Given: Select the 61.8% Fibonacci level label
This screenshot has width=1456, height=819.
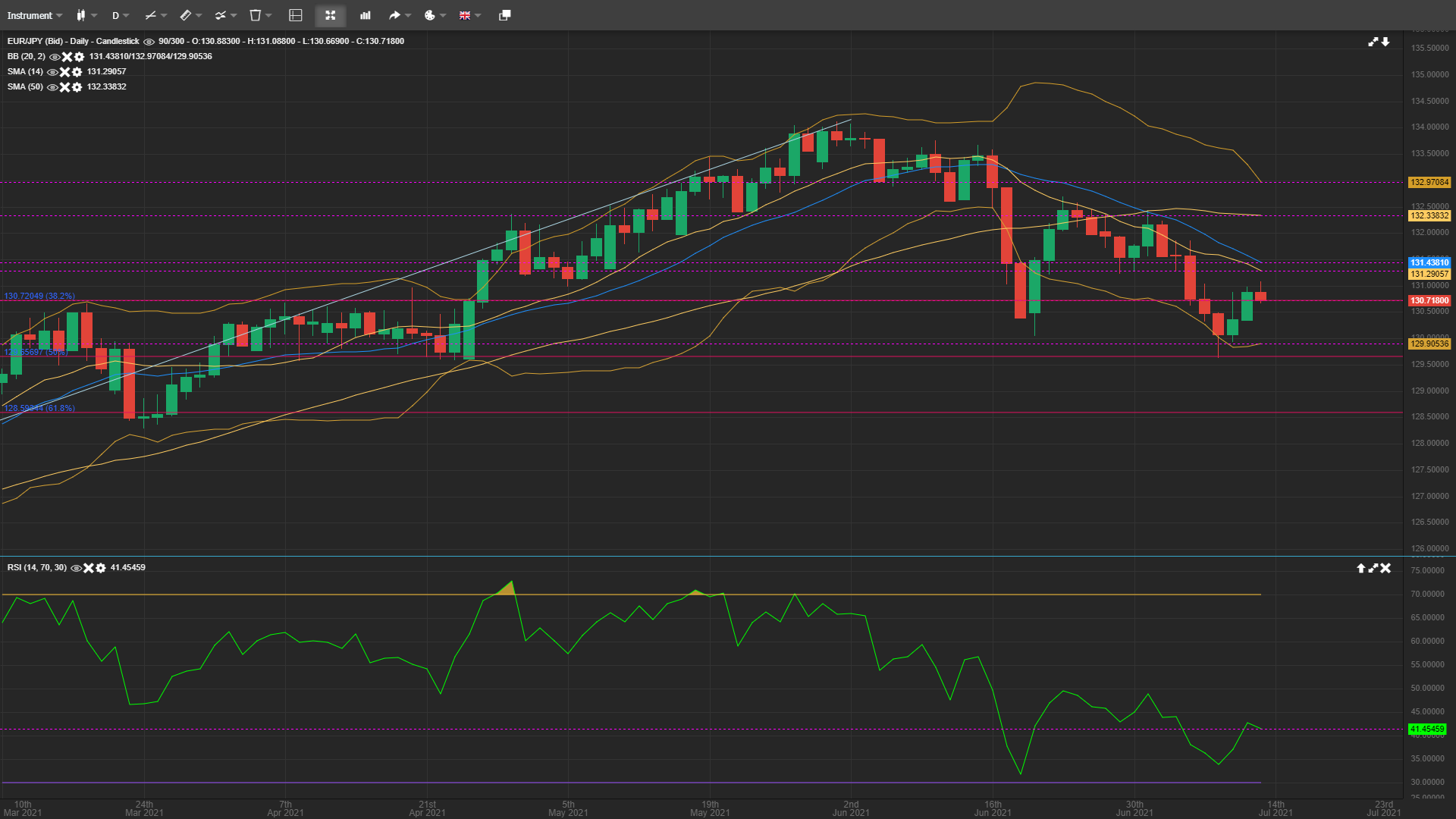Looking at the screenshot, I should coord(39,408).
